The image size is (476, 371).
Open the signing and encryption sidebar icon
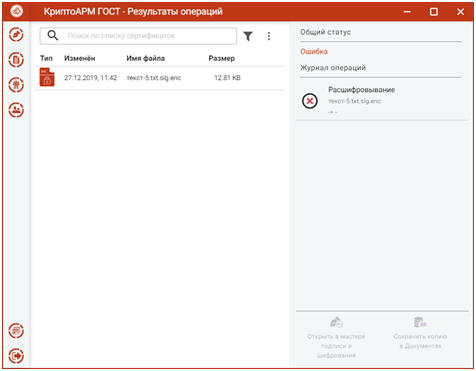16,35
